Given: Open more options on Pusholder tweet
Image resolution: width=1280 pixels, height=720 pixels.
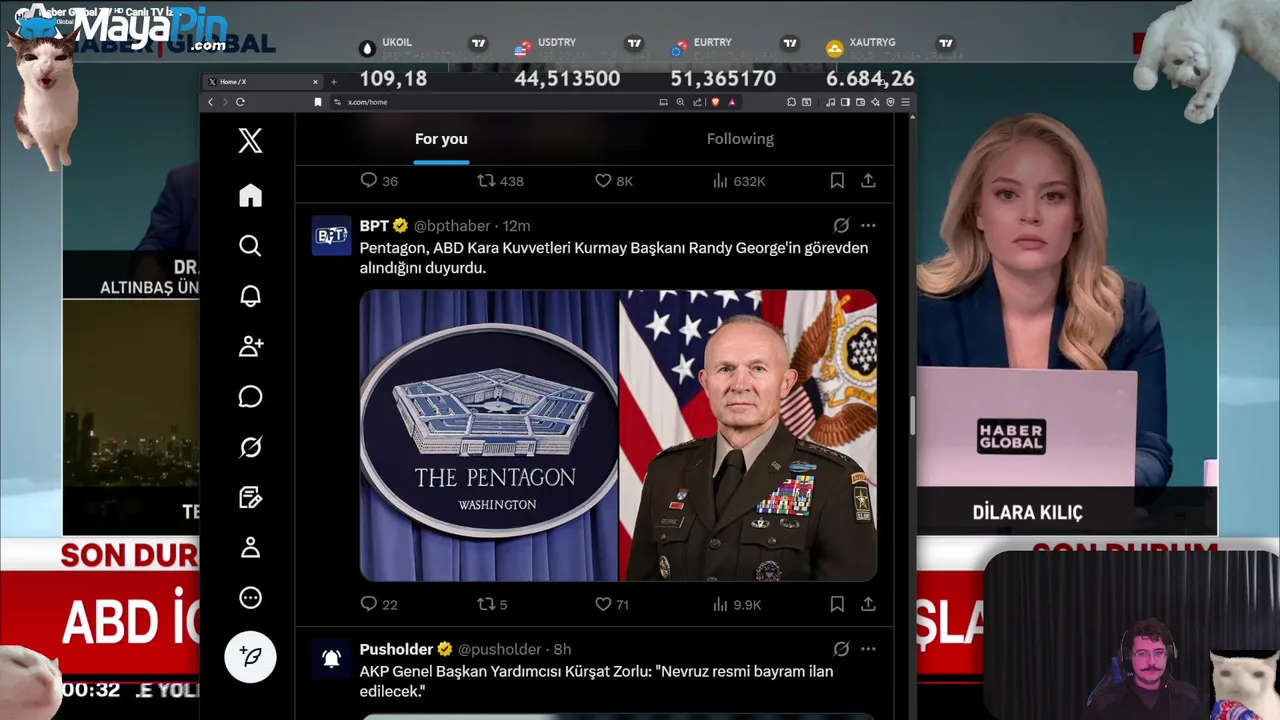Looking at the screenshot, I should pos(868,649).
